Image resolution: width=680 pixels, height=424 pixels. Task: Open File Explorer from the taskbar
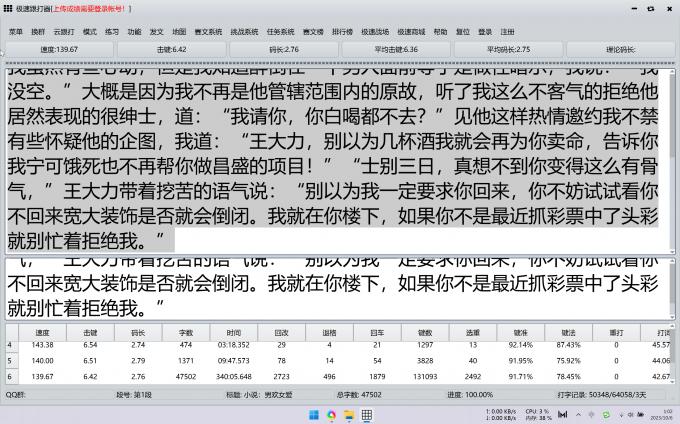(349, 415)
